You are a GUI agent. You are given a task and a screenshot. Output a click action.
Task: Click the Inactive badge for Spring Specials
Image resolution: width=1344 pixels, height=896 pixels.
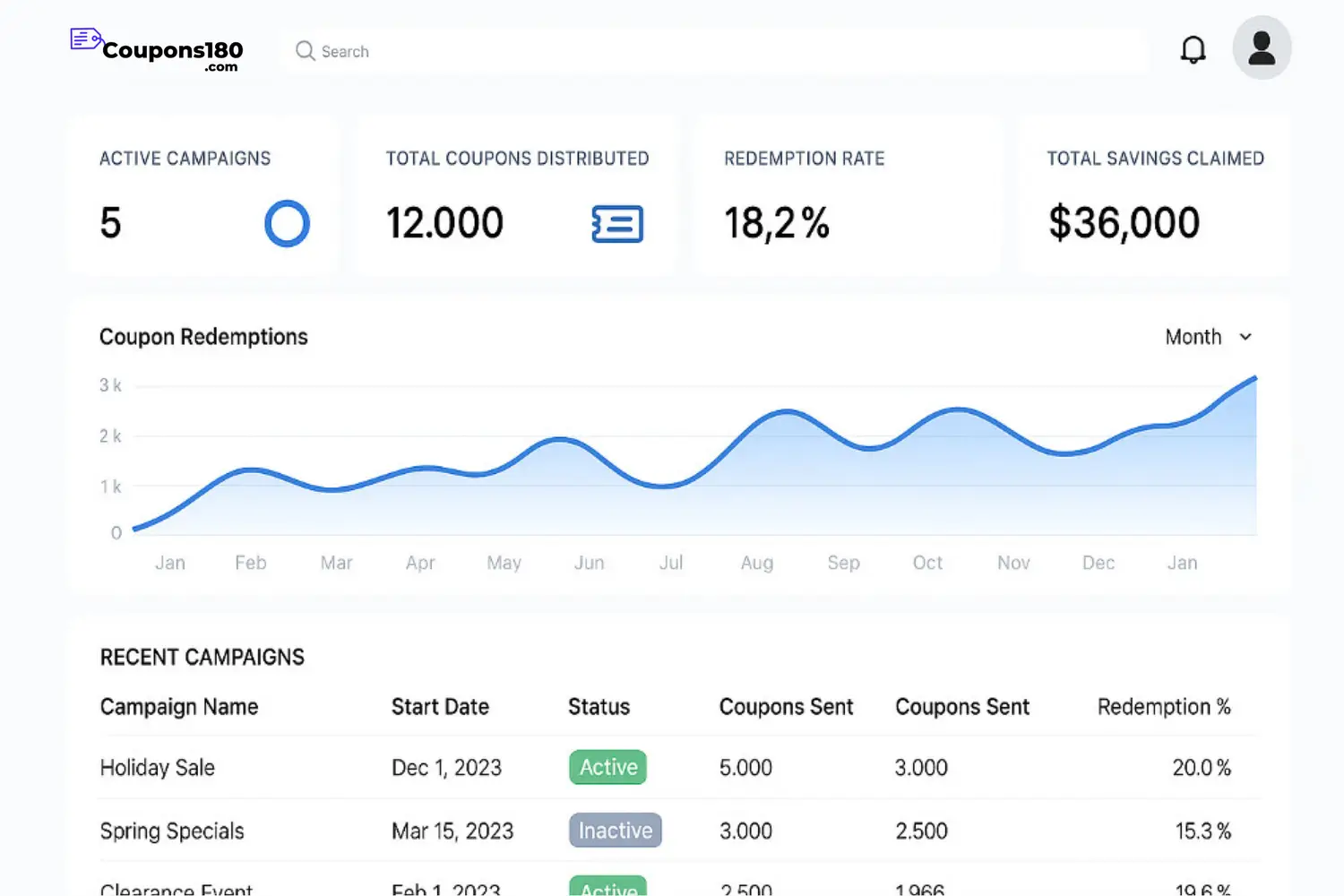click(615, 831)
